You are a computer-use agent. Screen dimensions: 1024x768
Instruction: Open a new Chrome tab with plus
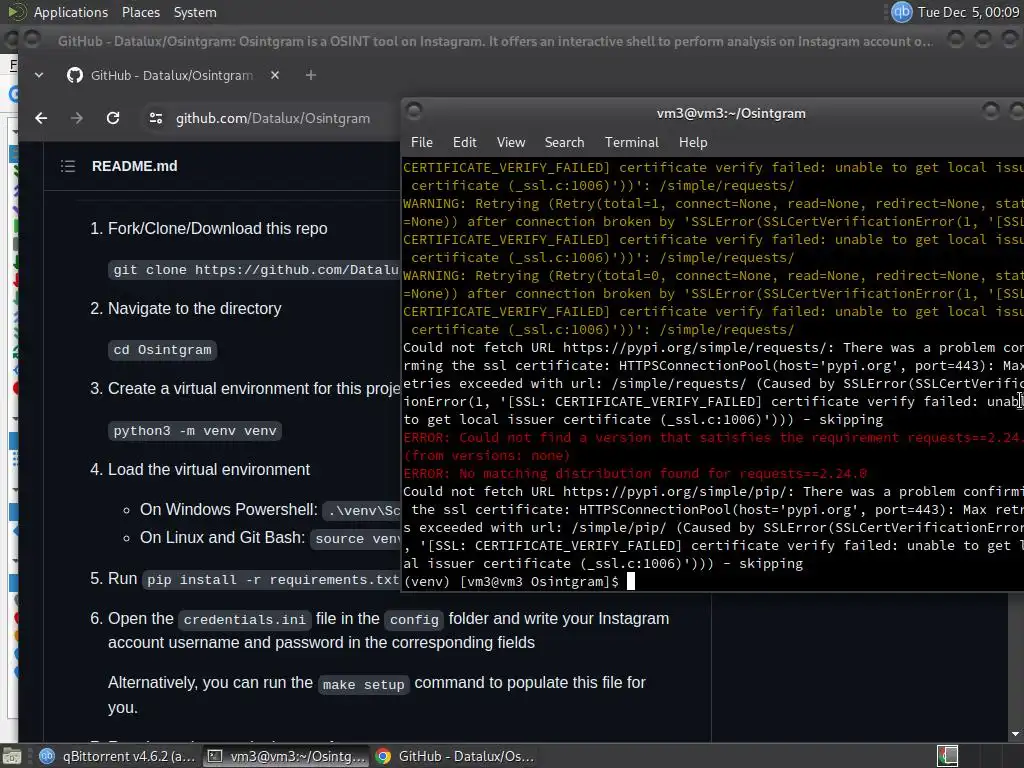tap(311, 75)
